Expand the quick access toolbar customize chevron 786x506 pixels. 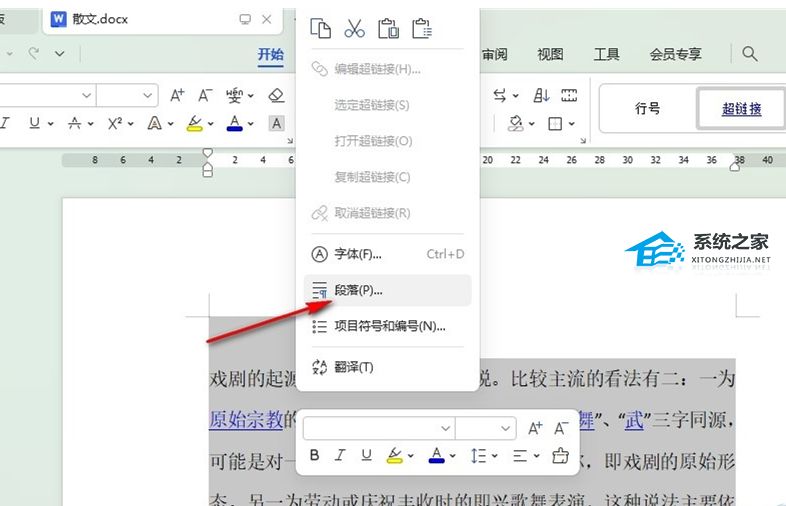(x=60, y=53)
